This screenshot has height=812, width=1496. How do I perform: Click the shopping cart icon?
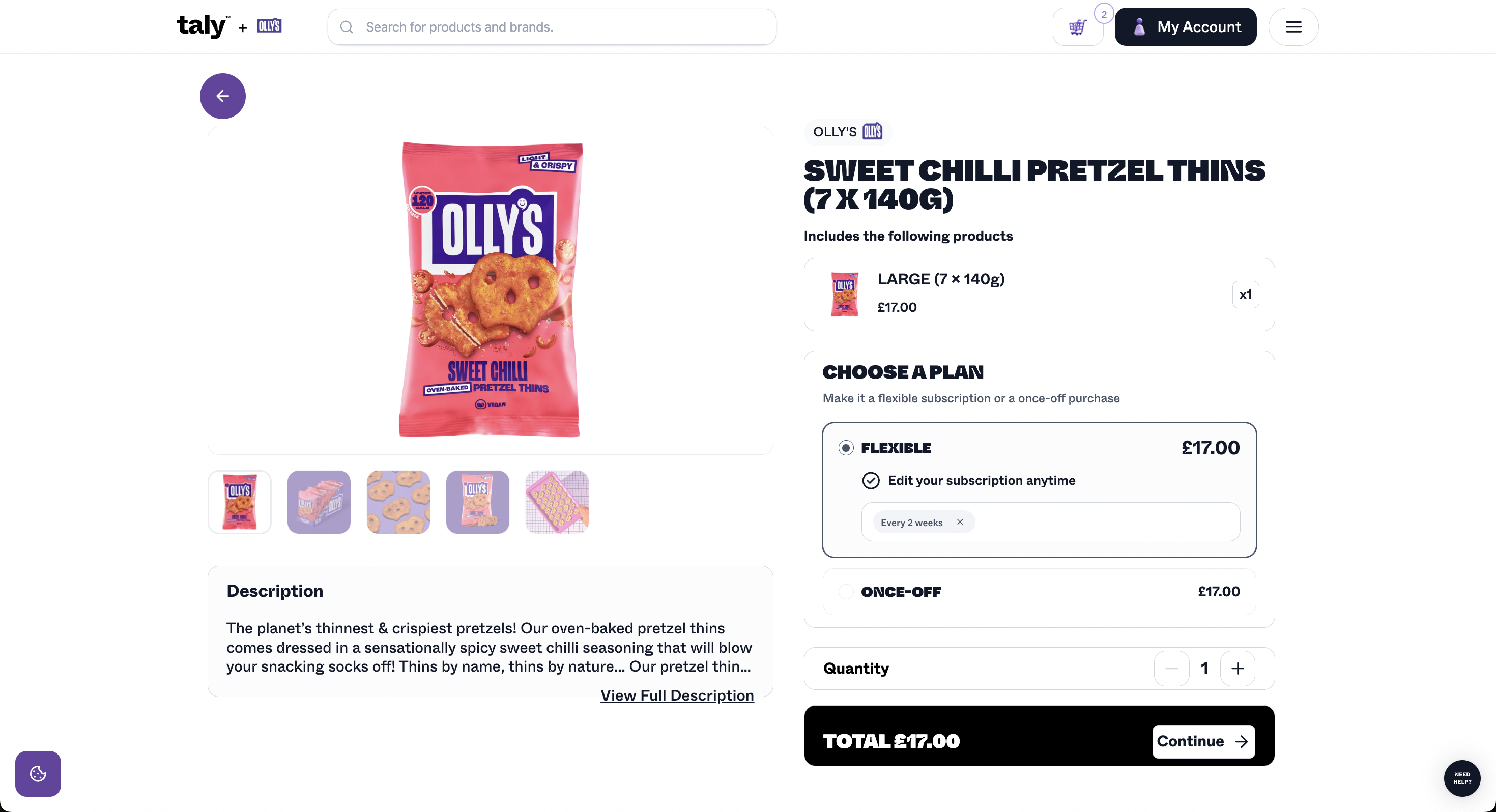click(1077, 27)
